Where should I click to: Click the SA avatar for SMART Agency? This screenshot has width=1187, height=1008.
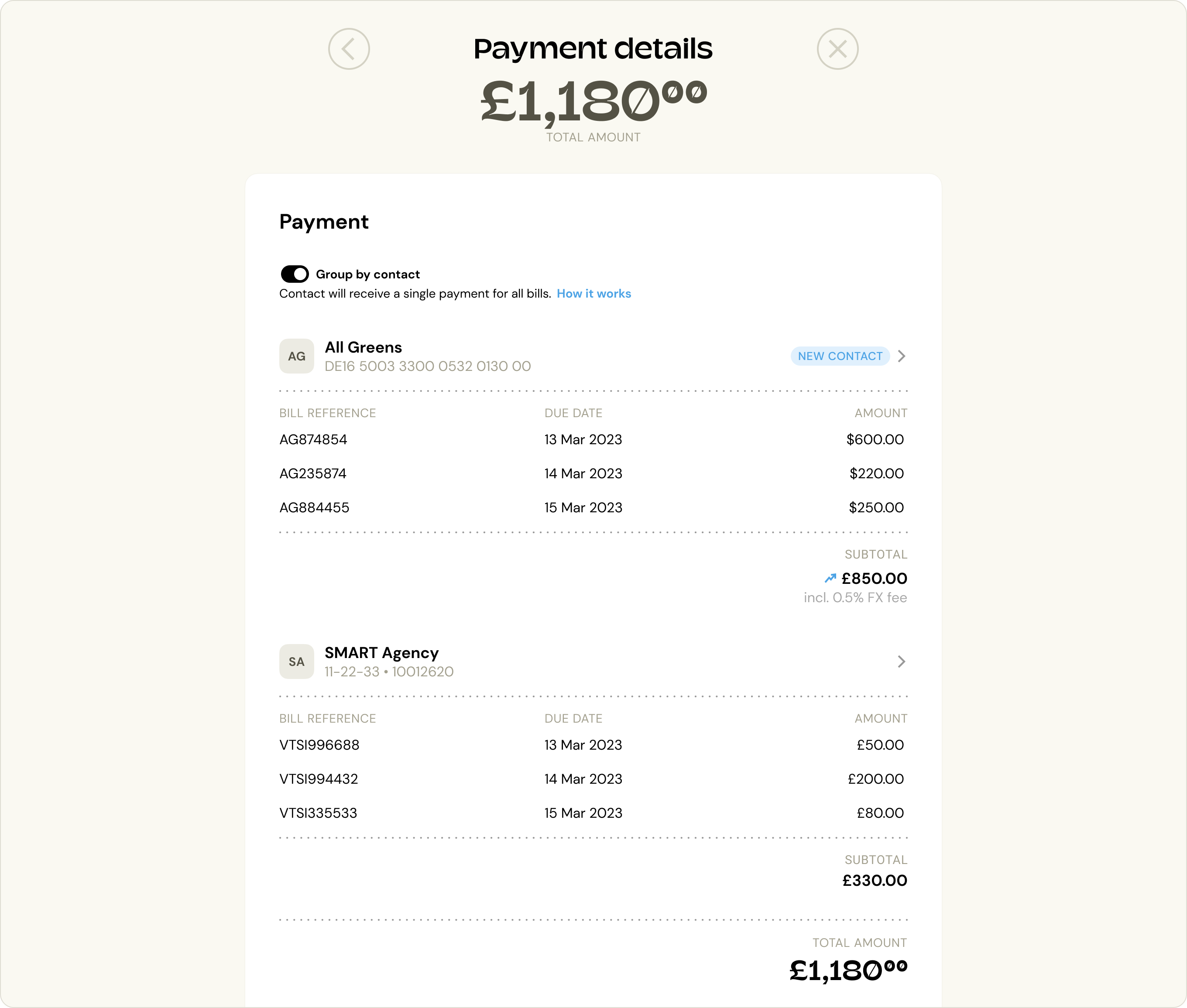click(x=297, y=661)
